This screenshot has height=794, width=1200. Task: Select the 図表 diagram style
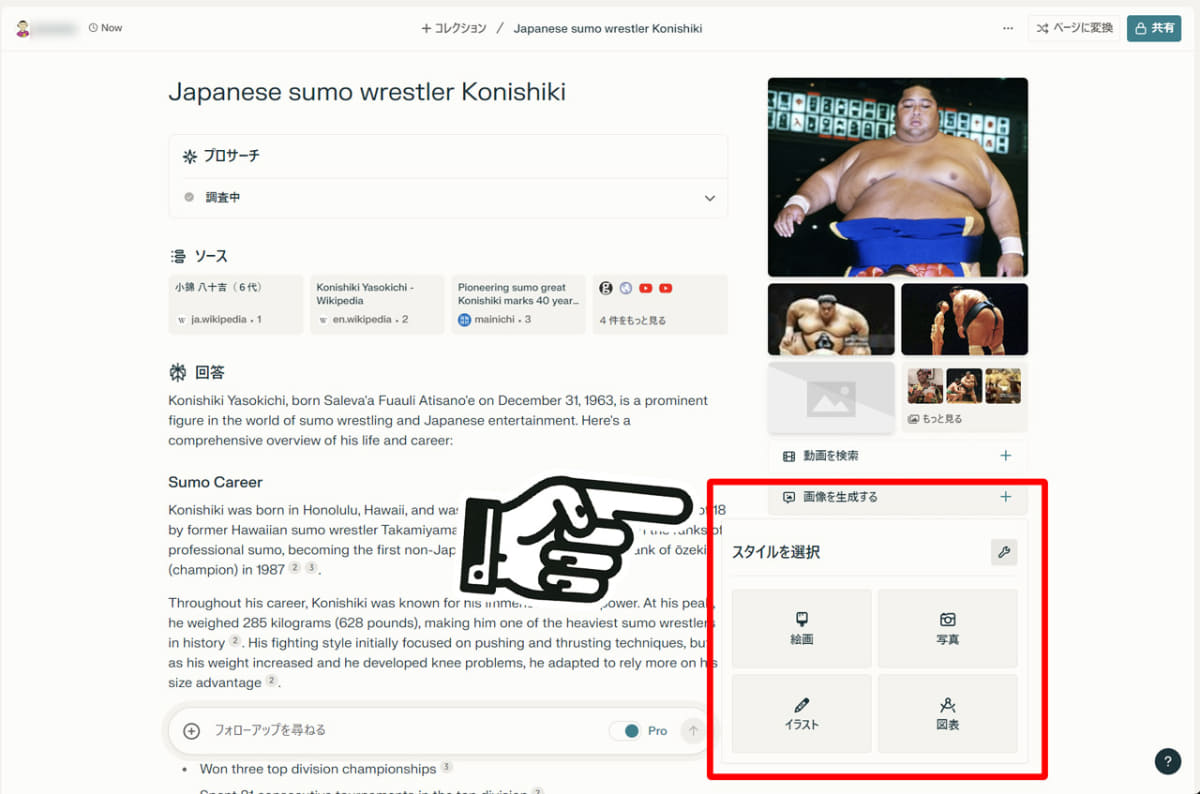pos(948,714)
